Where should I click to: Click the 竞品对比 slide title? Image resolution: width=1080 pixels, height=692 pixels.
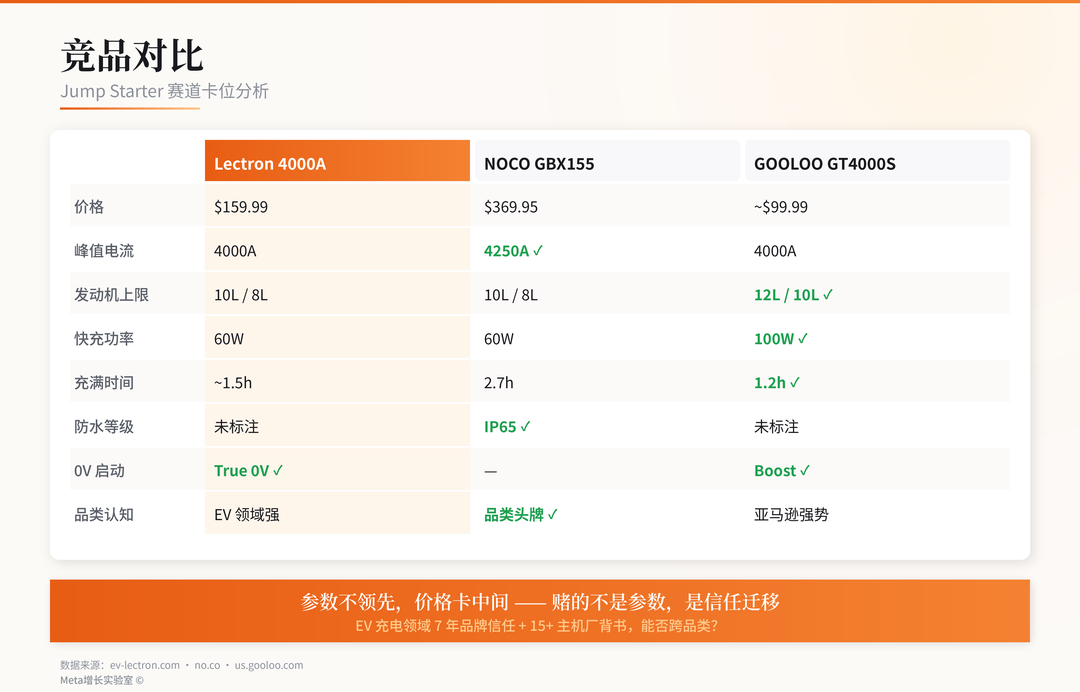coord(132,56)
